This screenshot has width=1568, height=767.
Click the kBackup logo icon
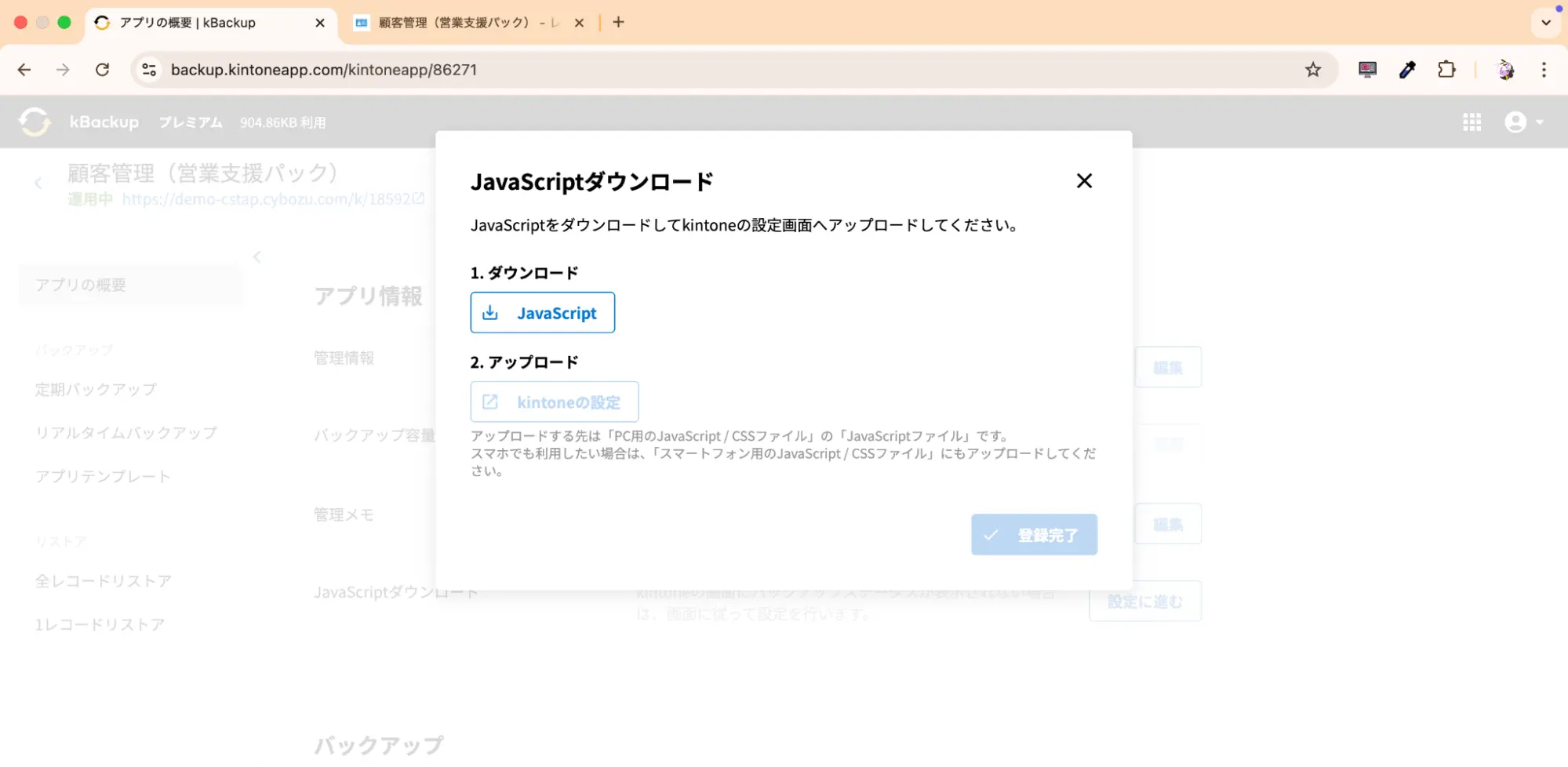[35, 122]
